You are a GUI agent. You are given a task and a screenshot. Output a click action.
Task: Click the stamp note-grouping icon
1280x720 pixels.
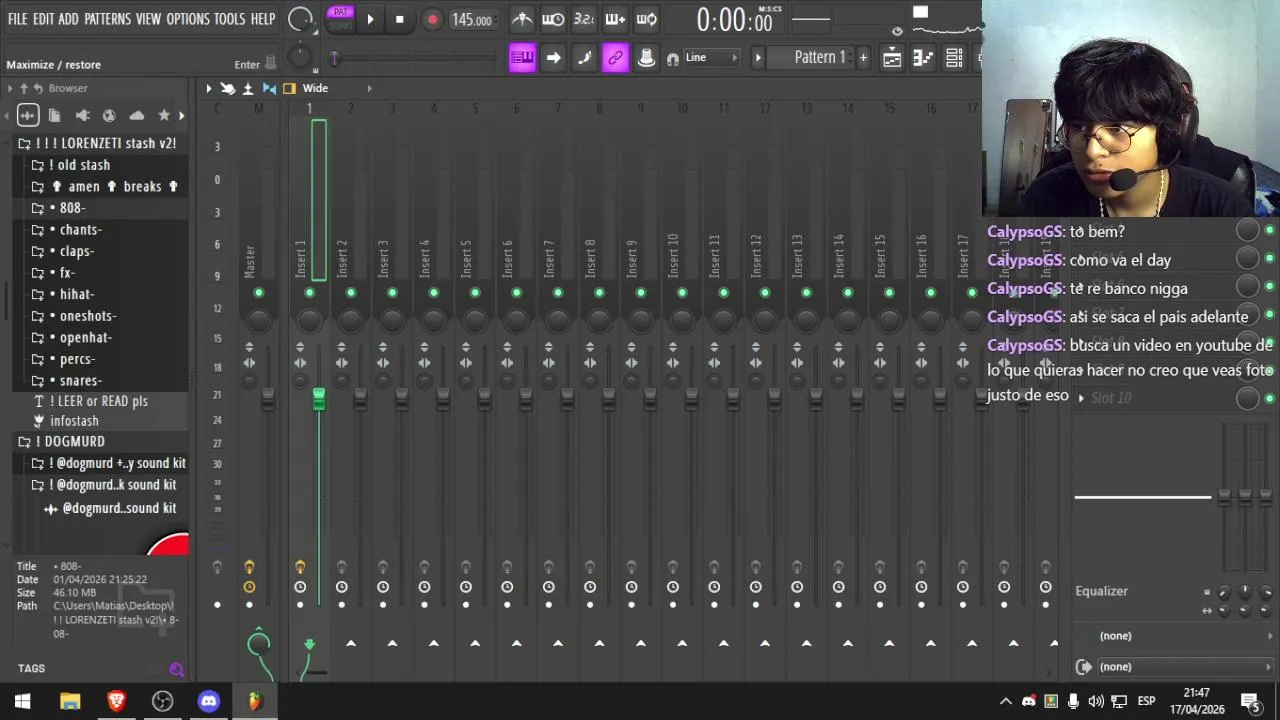click(x=646, y=58)
